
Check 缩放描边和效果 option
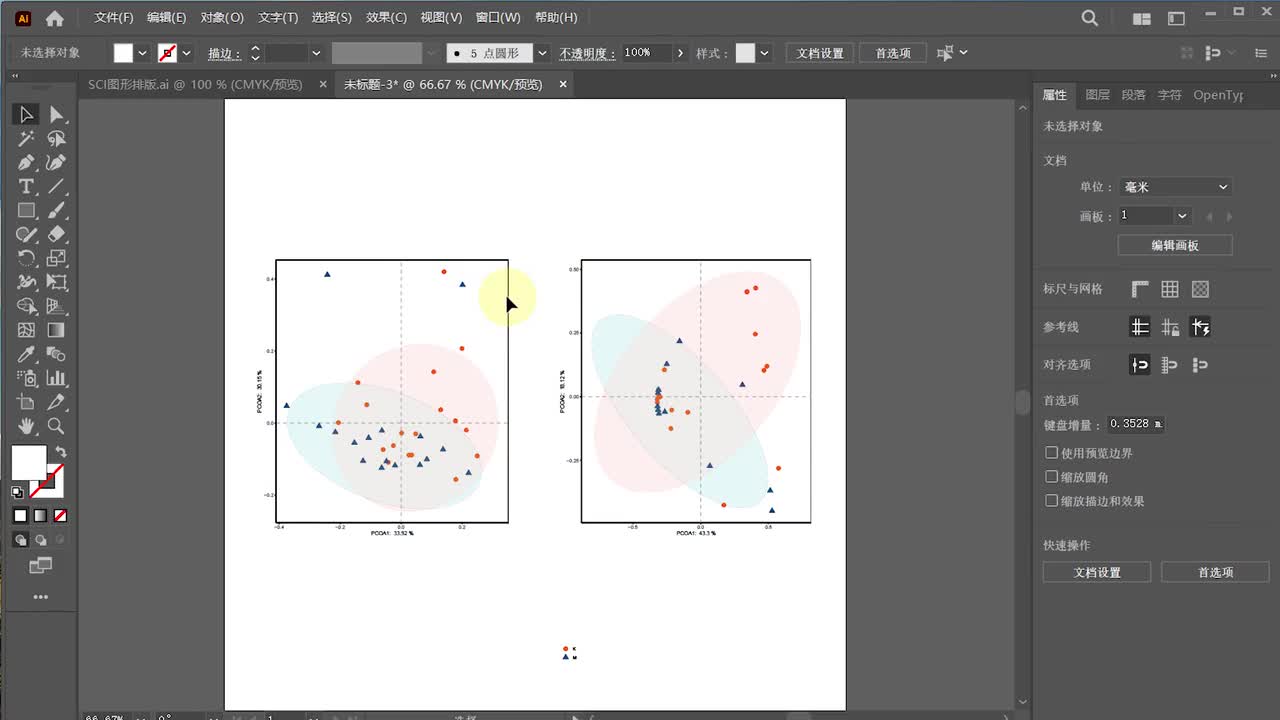(x=1051, y=501)
